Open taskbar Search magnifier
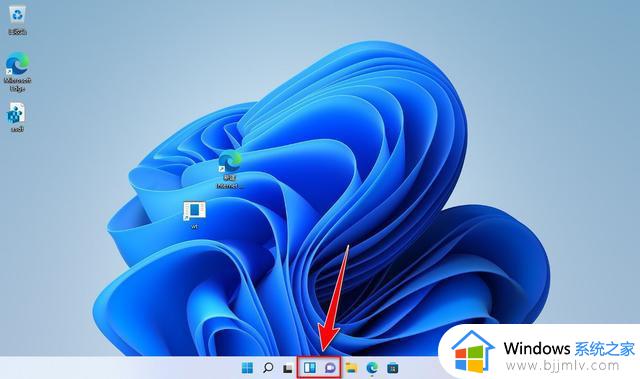640x379 pixels. (268, 368)
